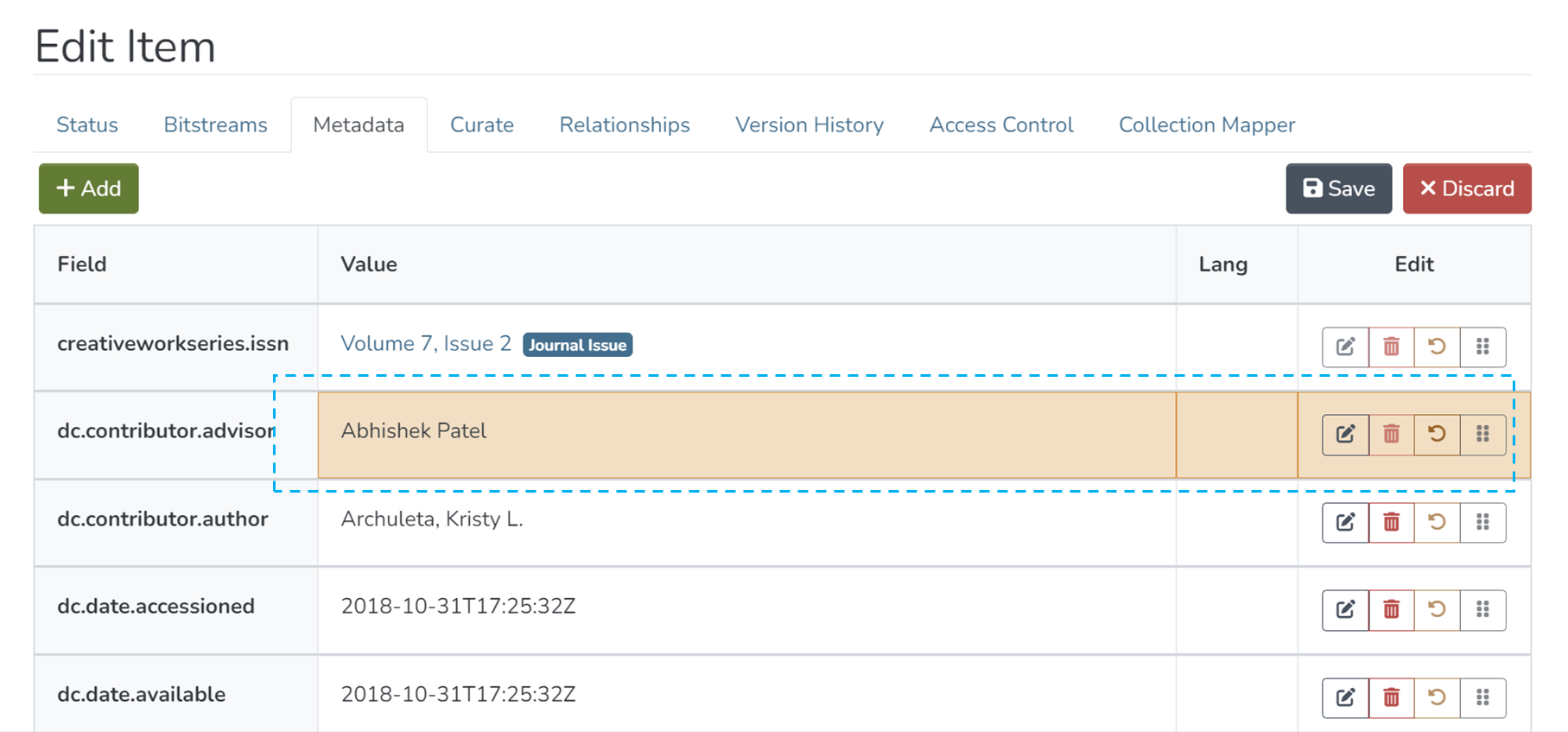Edit the Abhishek Patel advisor value
Viewport: 1568px width, 732px height.
click(1345, 434)
